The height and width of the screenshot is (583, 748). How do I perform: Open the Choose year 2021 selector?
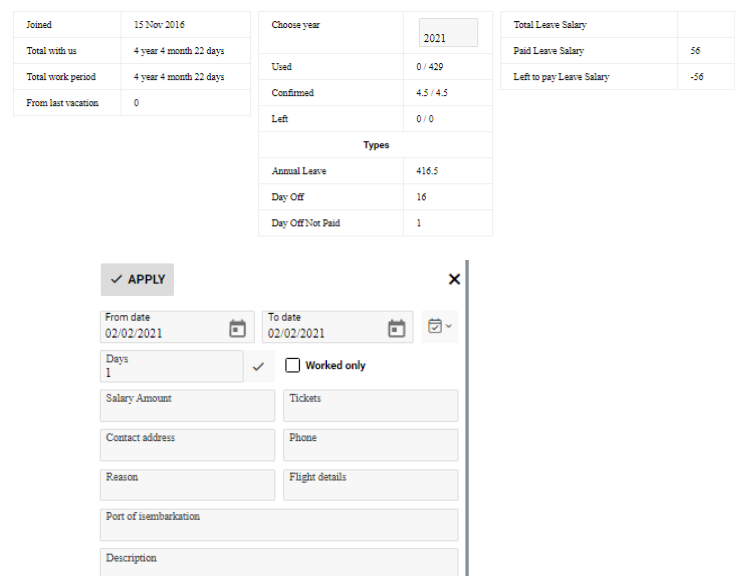(x=447, y=34)
